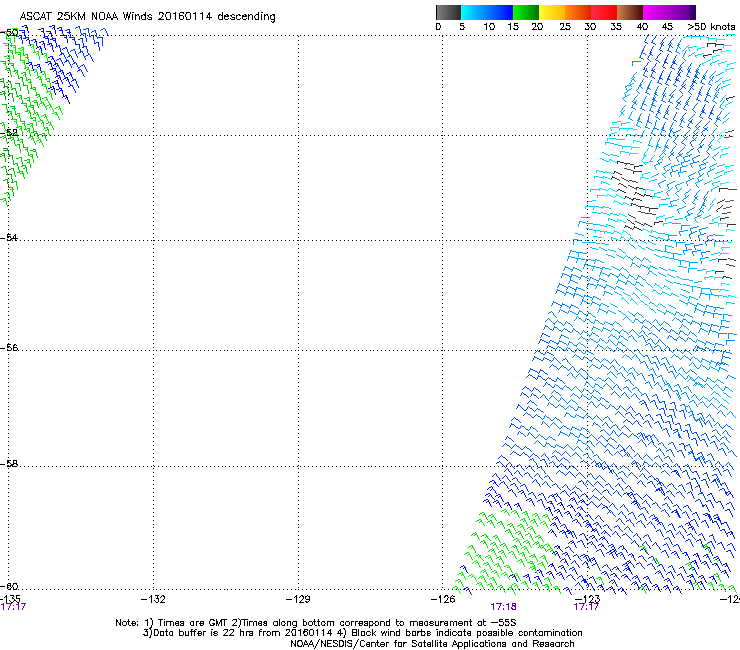Click the purple "17:17" time below -123
740x650 pixels.
pyautogui.click(x=586, y=607)
